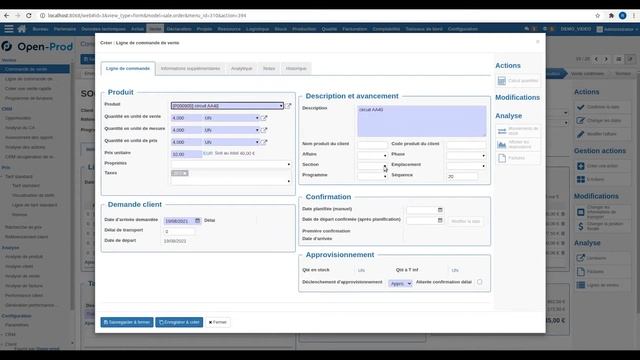Open external link icon beside Produit field
This screenshot has width=640, height=360.
[288, 106]
